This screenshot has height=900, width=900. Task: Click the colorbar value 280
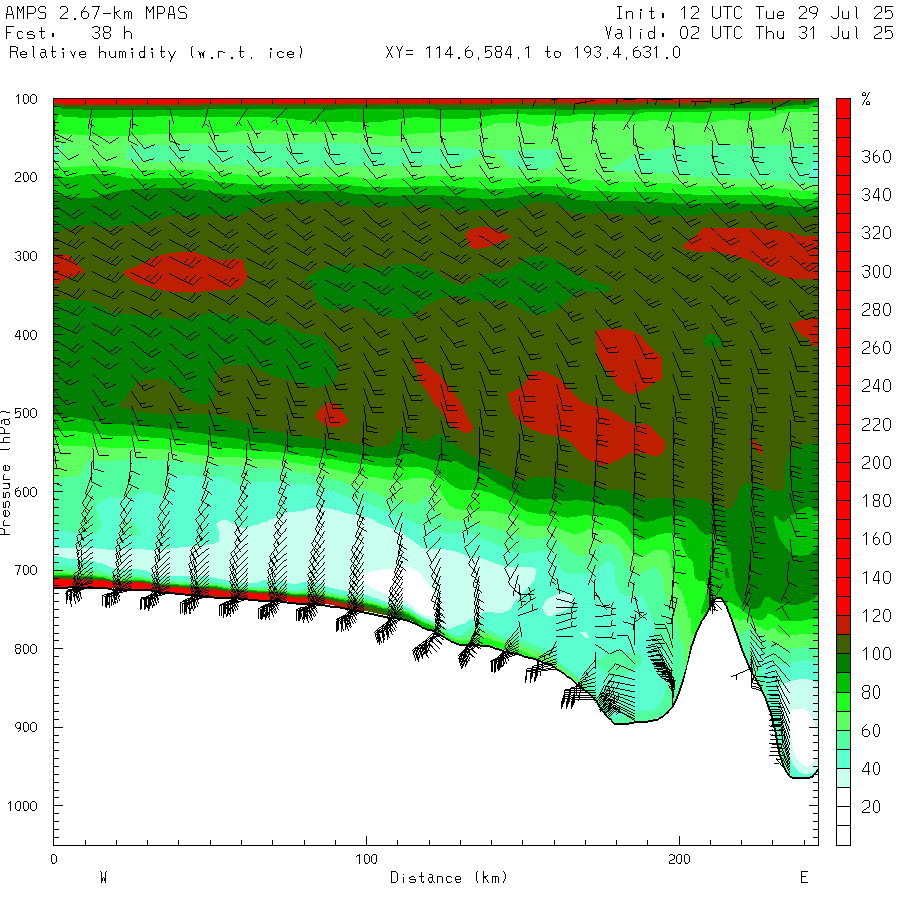pyautogui.click(x=876, y=310)
